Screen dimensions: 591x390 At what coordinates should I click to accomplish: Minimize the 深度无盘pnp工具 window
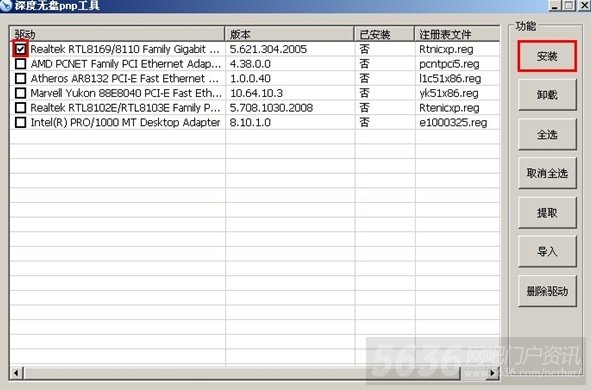coord(554,5)
